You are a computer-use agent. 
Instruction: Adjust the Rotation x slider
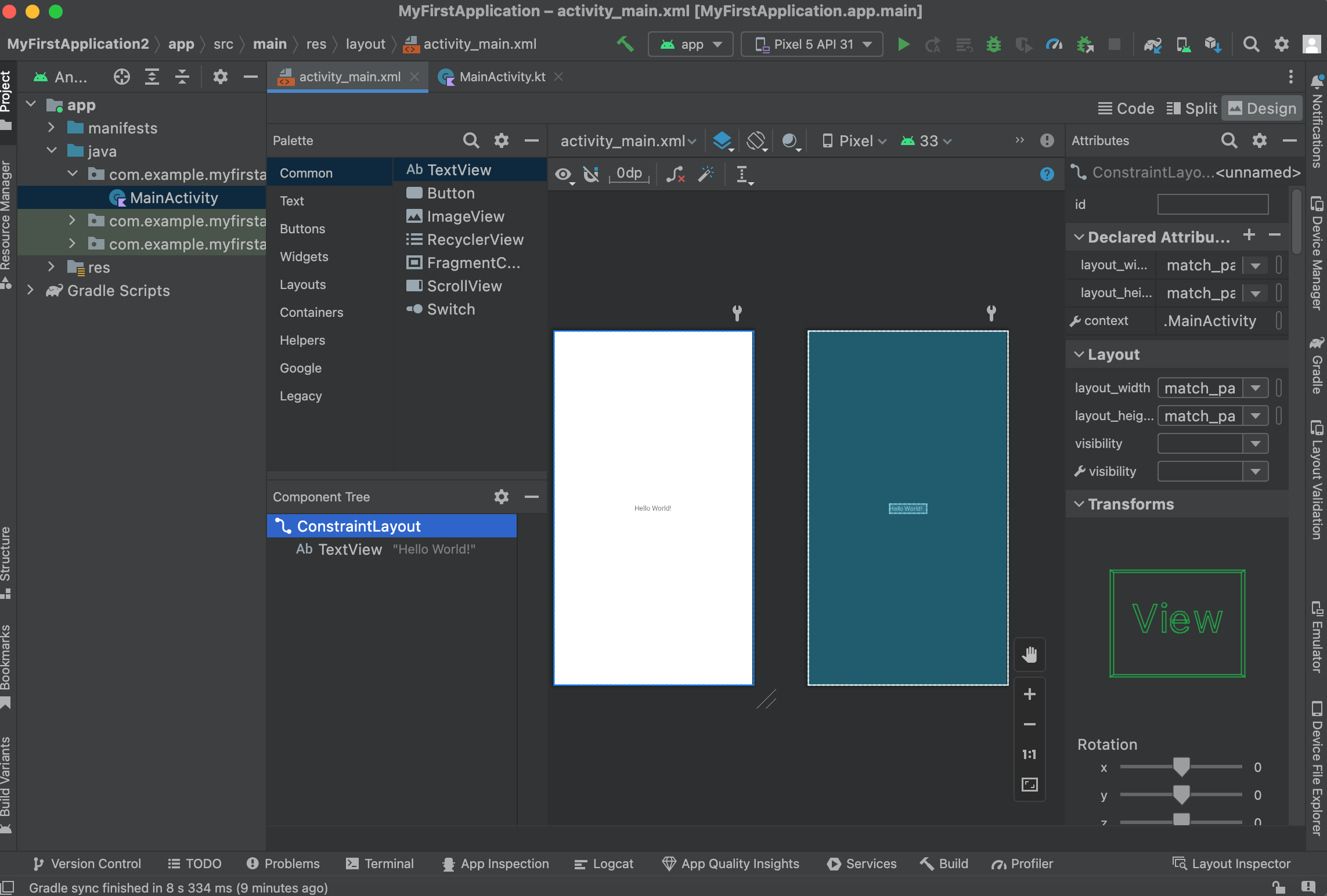[x=1181, y=767]
